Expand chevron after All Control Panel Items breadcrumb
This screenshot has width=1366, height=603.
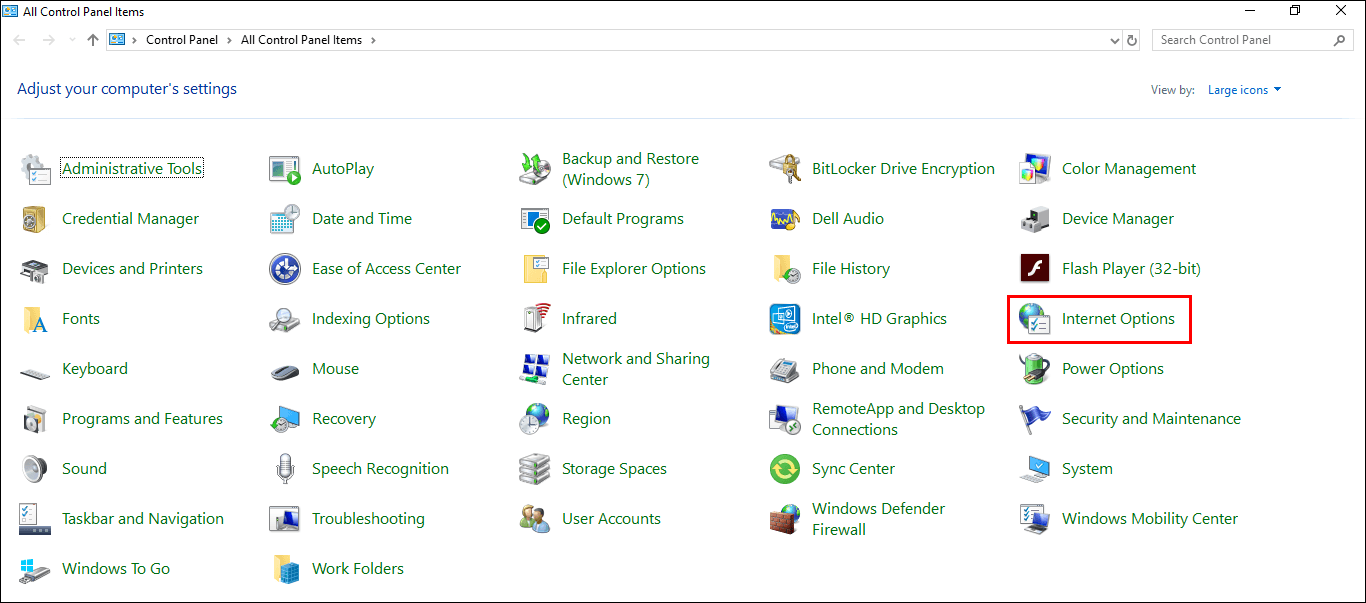tap(373, 40)
